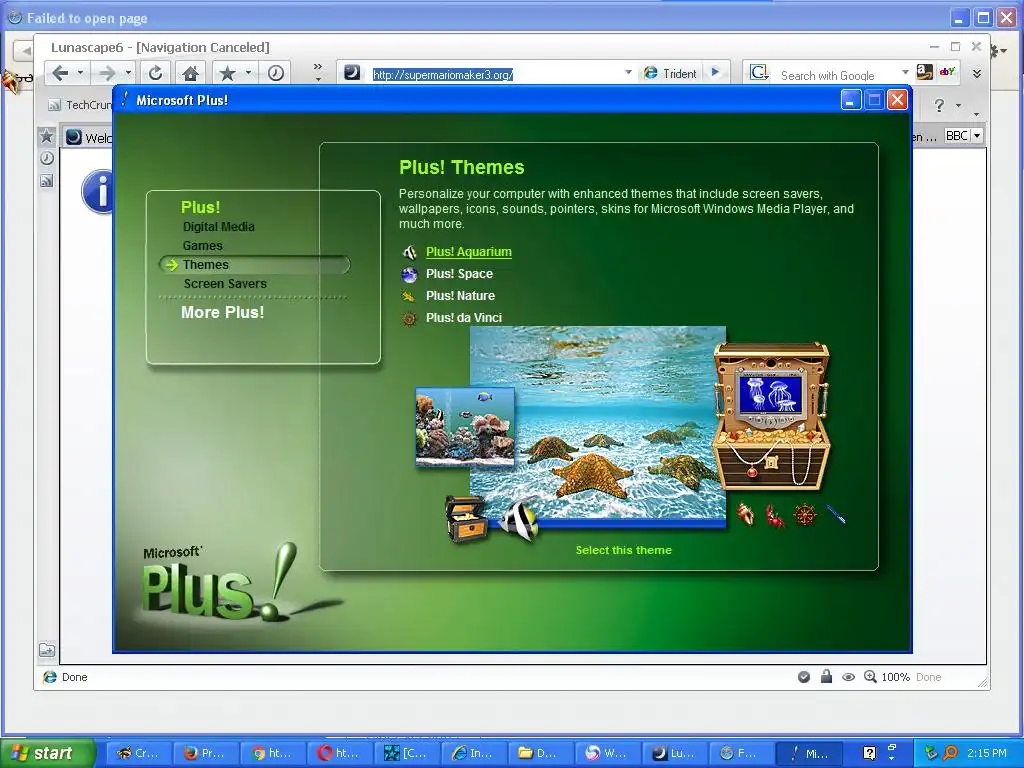Click the status bar popup blocker check icon
Image resolution: width=1024 pixels, height=768 pixels.
(x=804, y=677)
